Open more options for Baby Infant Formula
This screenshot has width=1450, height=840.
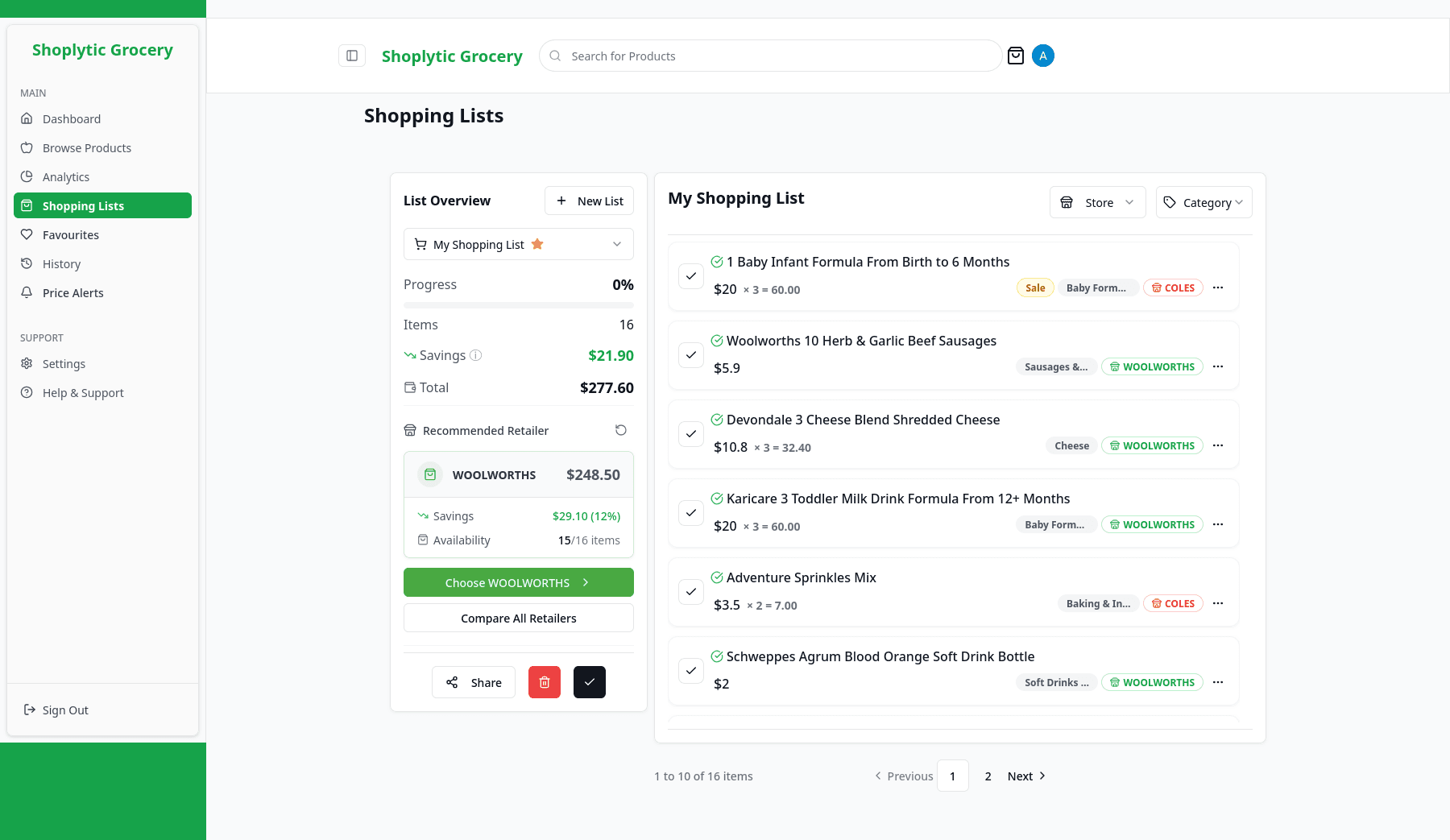[x=1218, y=288]
